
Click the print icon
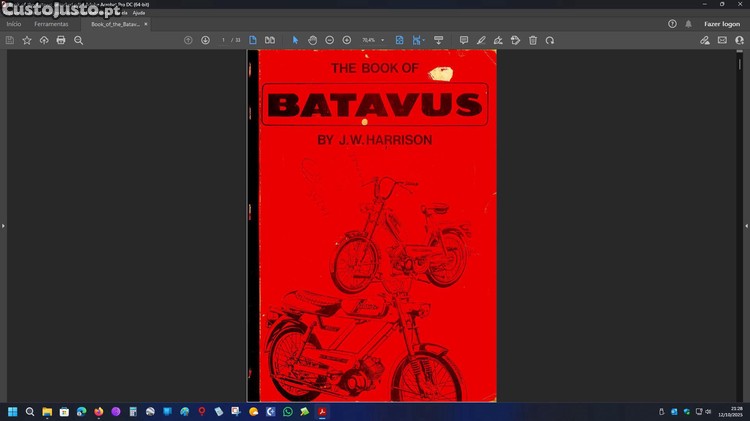(61, 40)
